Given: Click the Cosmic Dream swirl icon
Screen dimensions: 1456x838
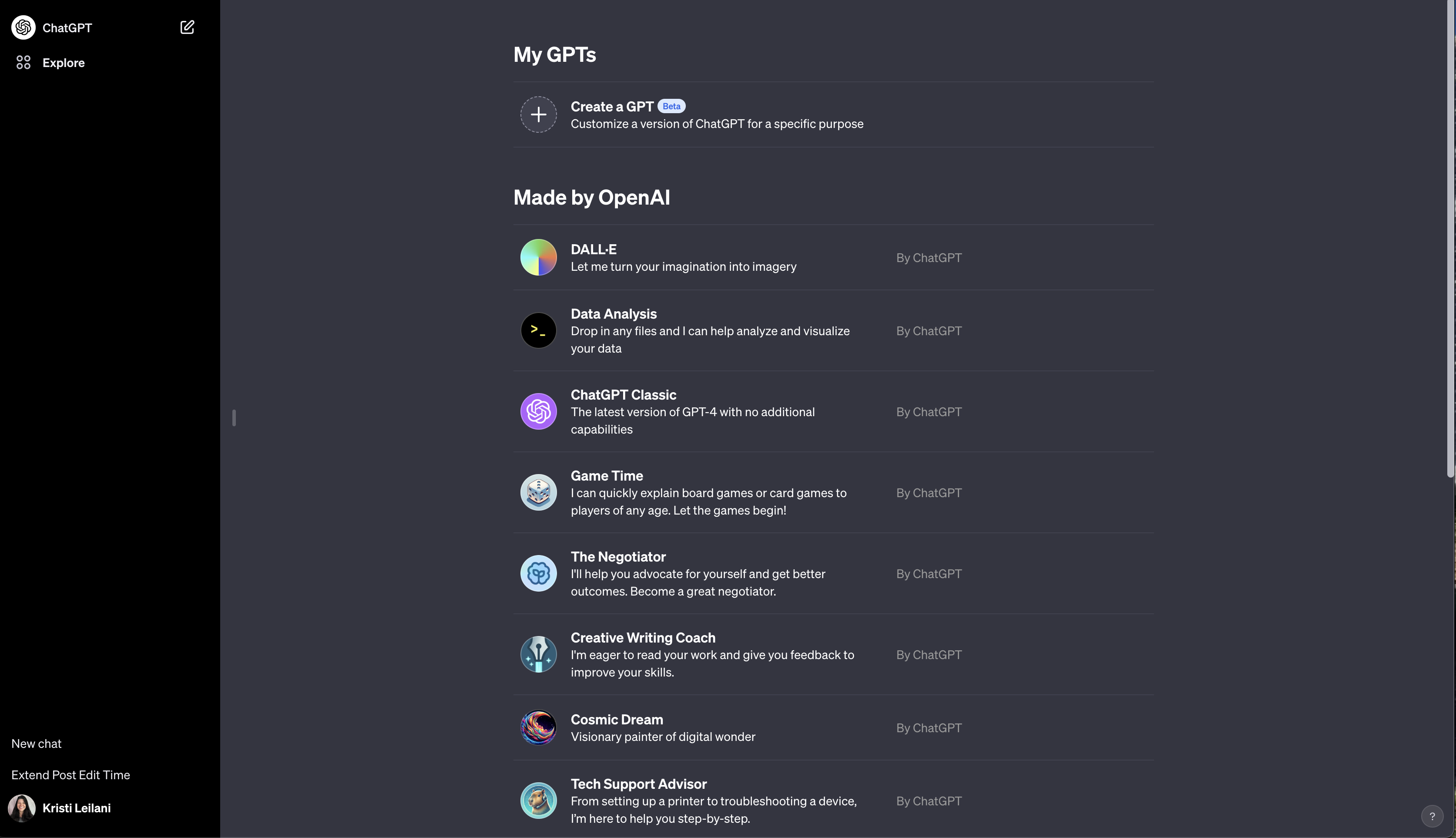Looking at the screenshot, I should [x=538, y=727].
